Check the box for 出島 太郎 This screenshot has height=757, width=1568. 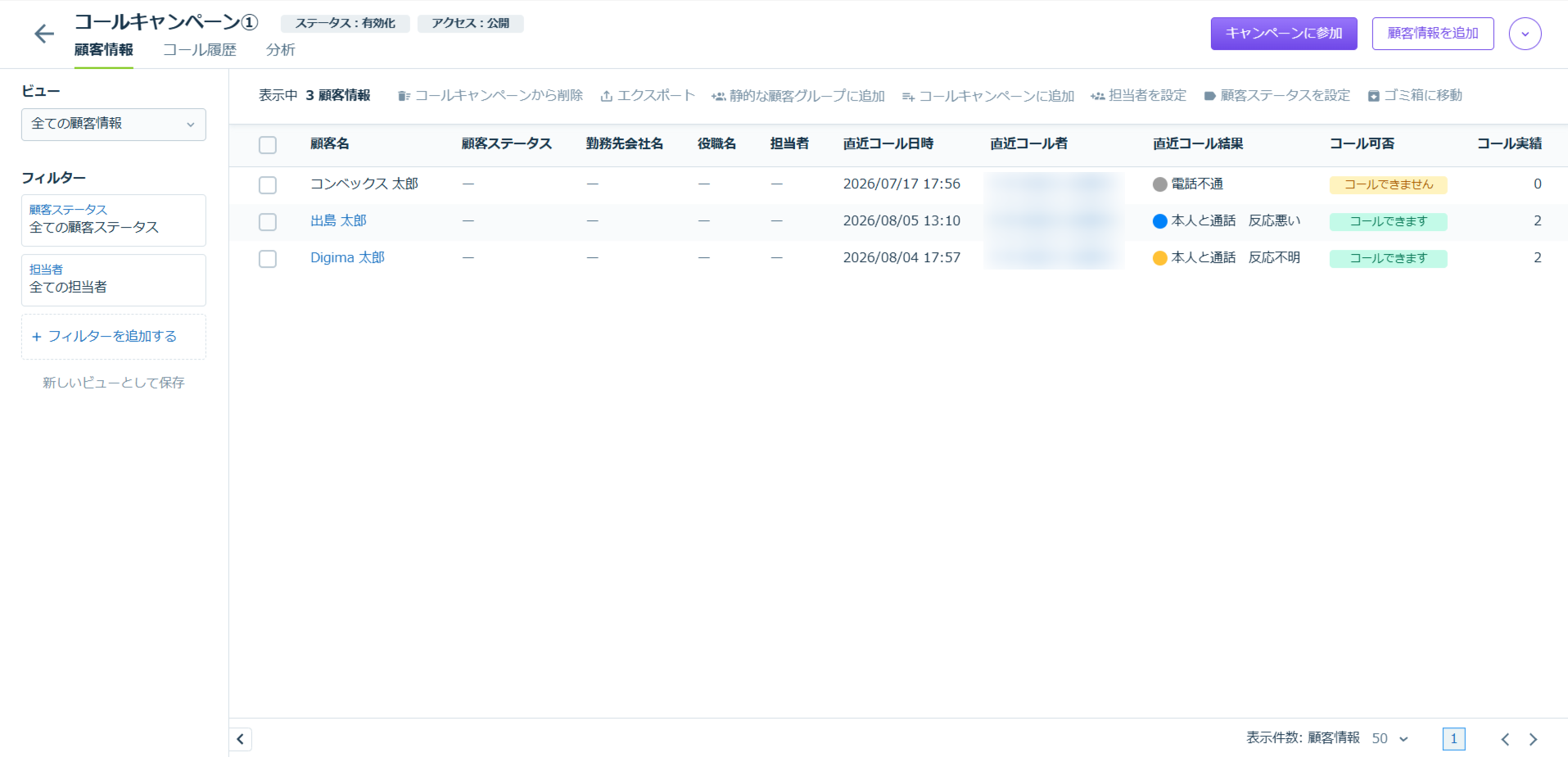(x=268, y=222)
